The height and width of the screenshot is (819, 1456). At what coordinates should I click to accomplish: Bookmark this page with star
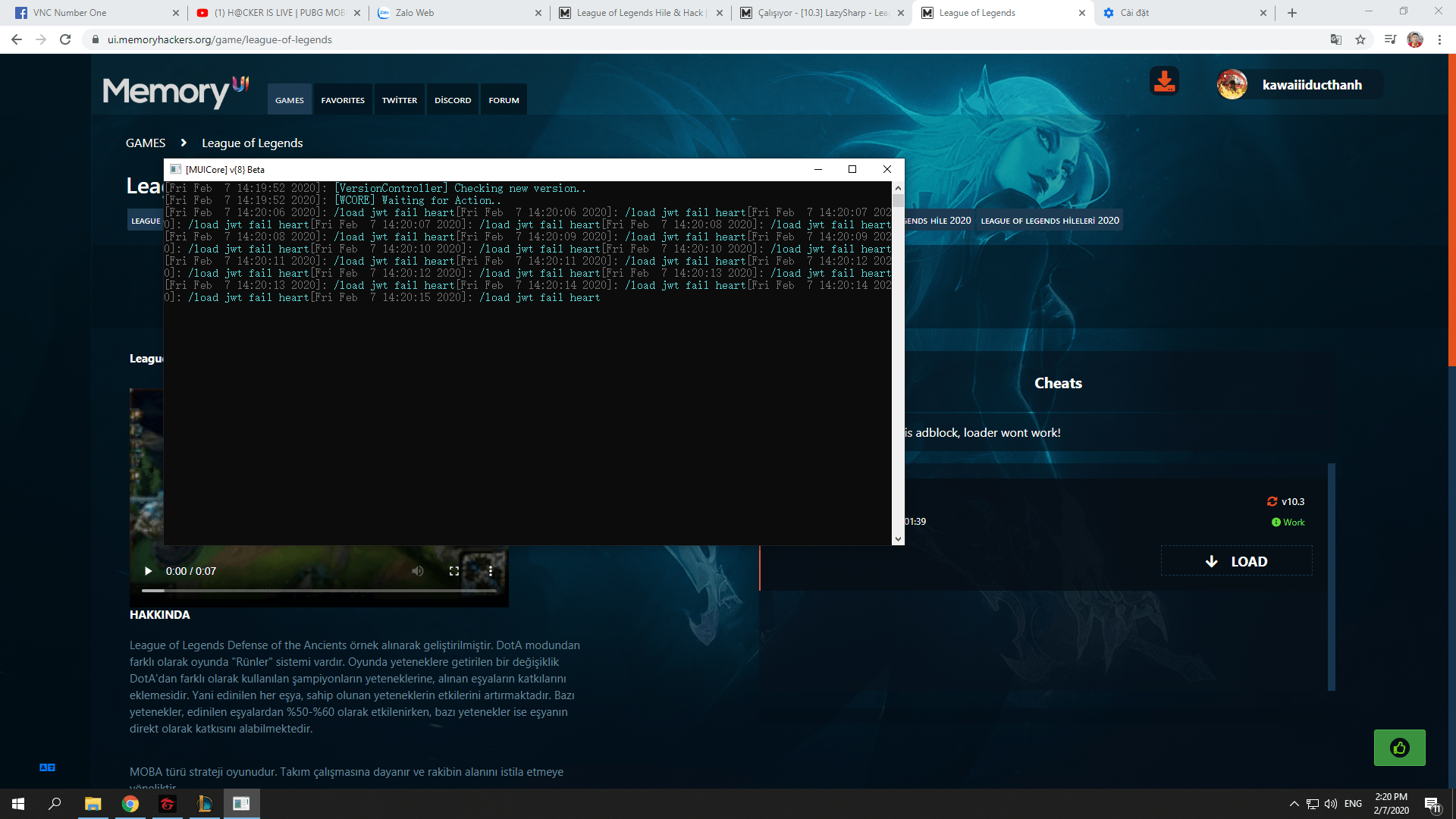(1360, 39)
